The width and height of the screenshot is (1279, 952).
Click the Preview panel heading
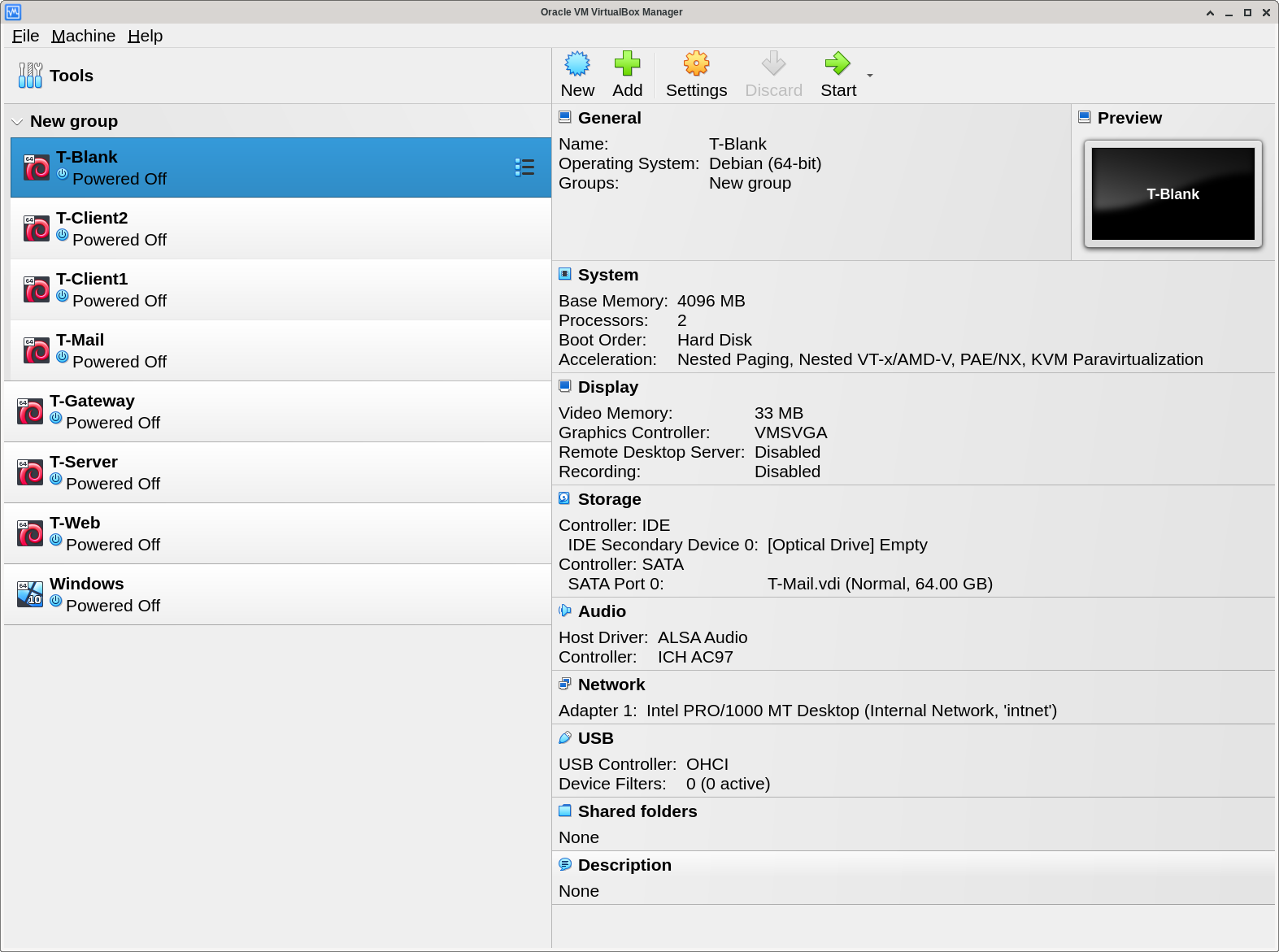tap(1129, 118)
